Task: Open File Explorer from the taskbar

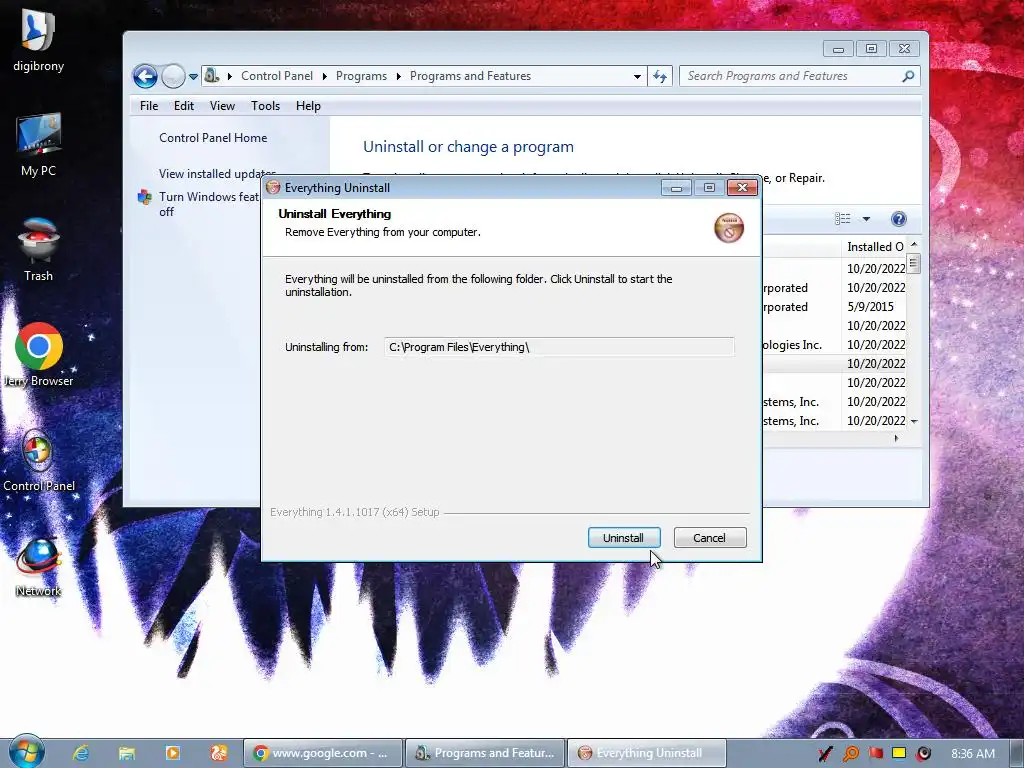Action: click(127, 753)
